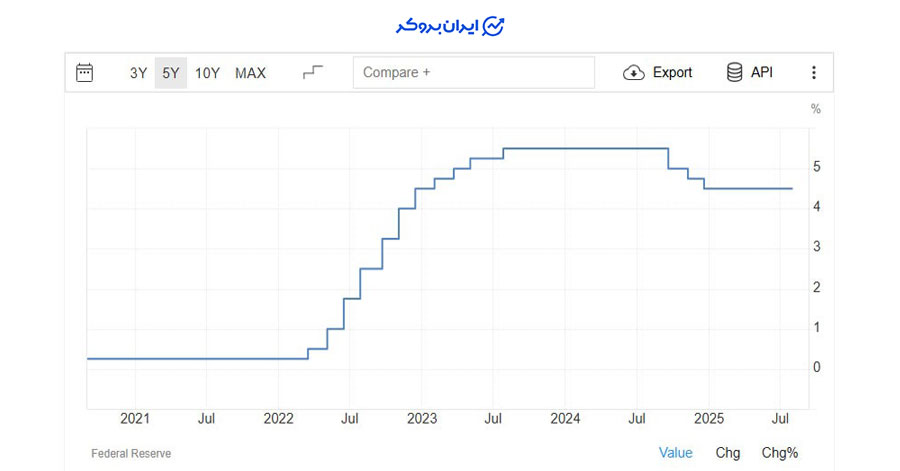Switch to the Value view tab
The height and width of the screenshot is (471, 900).
click(676, 452)
